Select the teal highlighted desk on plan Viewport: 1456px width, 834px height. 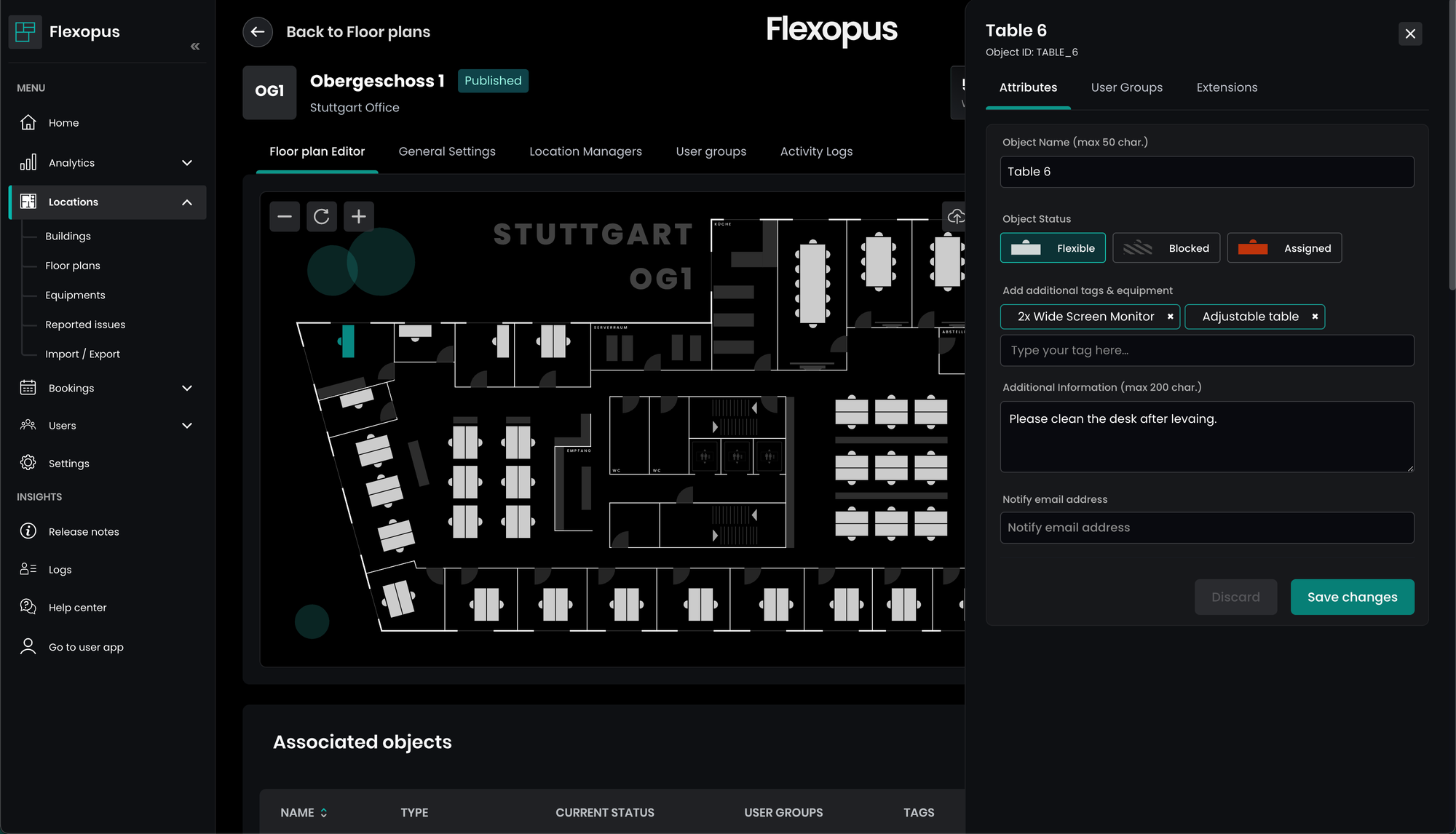click(x=348, y=341)
